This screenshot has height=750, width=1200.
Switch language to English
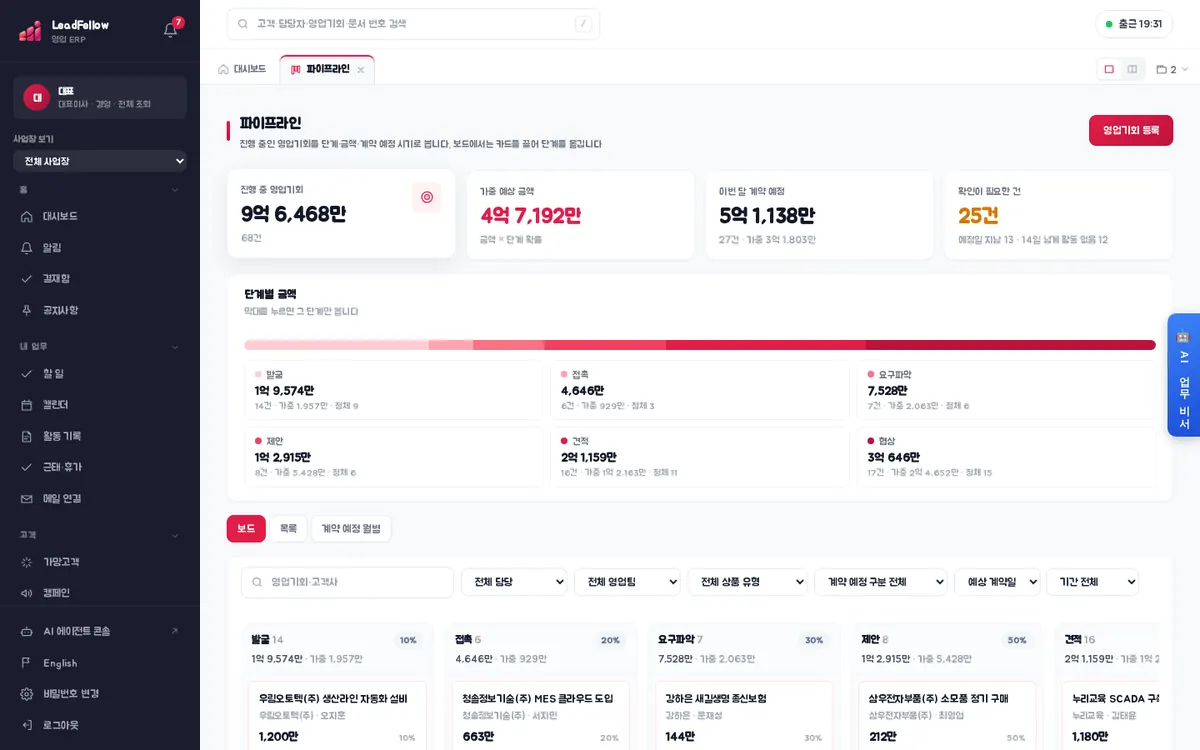point(100,663)
